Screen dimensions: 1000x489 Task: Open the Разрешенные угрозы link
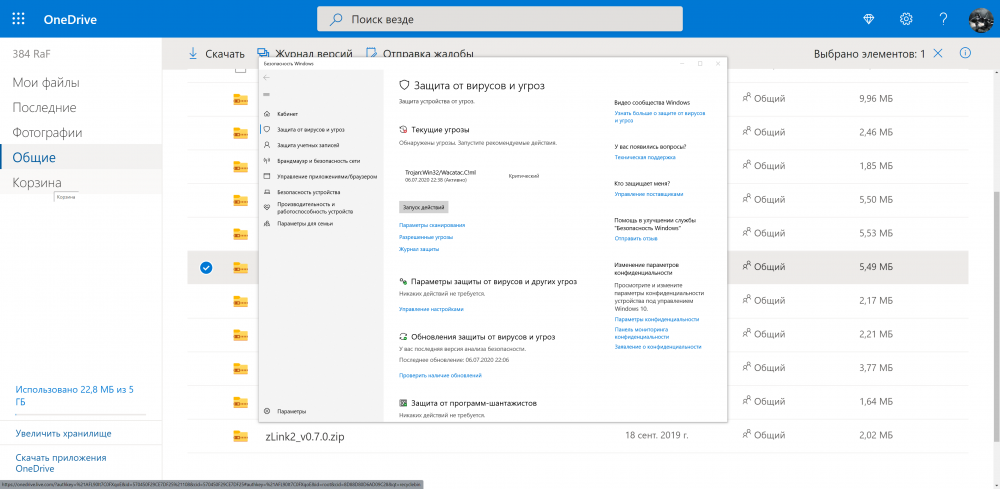426,237
